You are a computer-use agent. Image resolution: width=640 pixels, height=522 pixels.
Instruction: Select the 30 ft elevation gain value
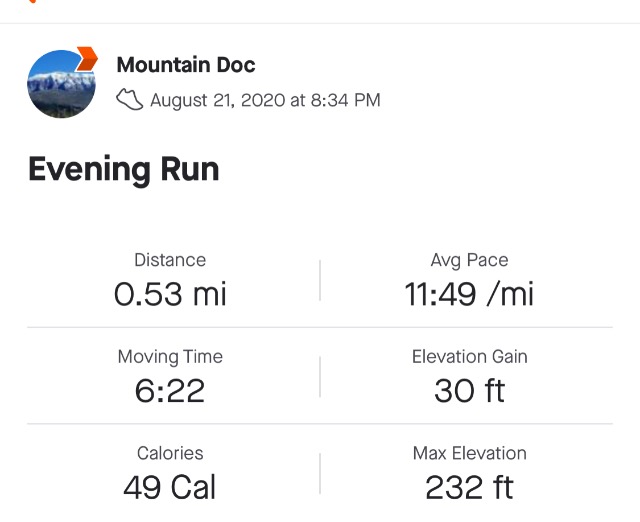469,391
